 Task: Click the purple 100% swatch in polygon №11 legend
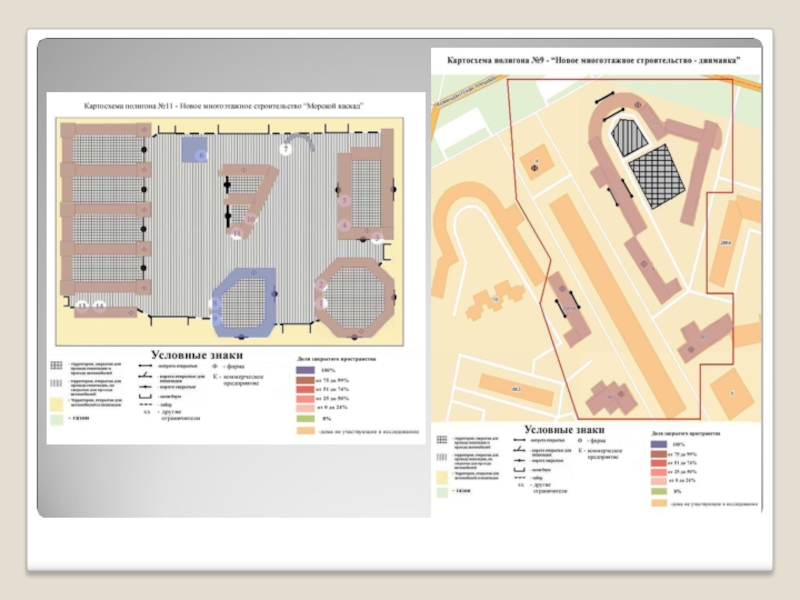305,370
